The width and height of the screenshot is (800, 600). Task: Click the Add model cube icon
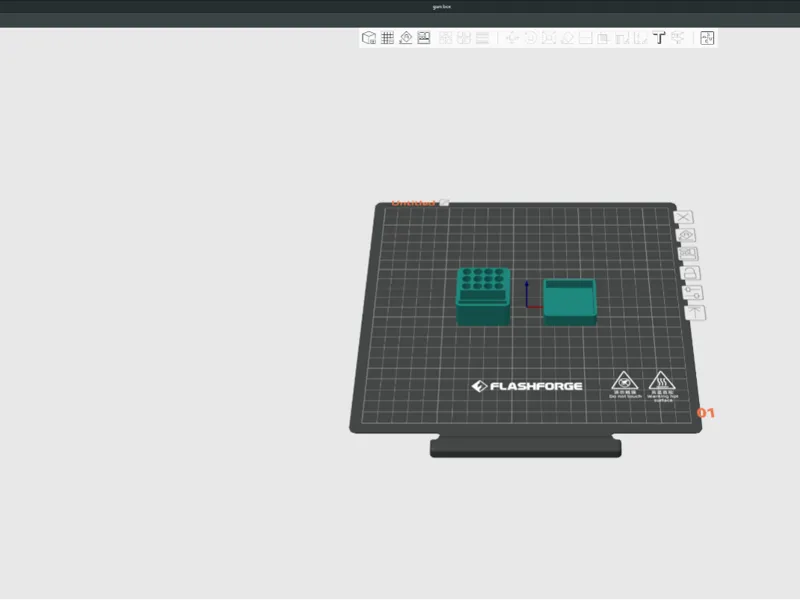click(x=369, y=38)
